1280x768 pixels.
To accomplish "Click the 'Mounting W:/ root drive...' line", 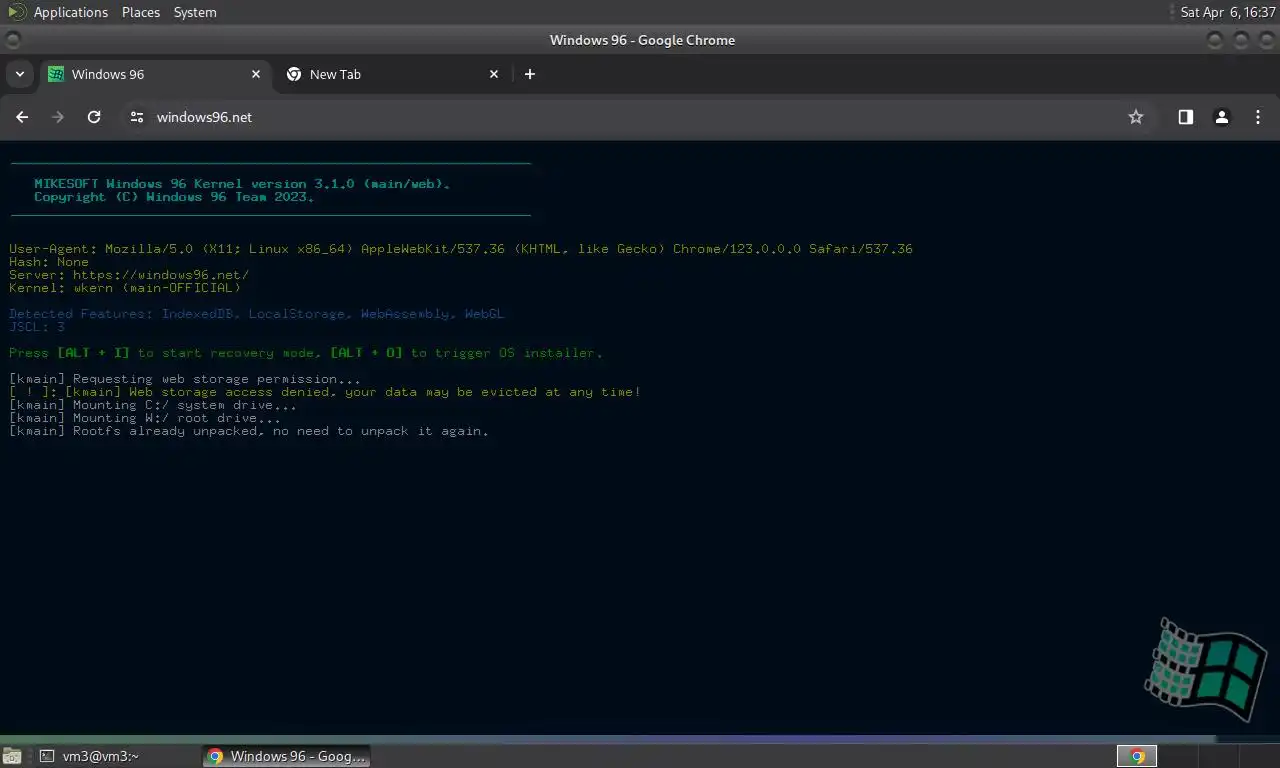I will coord(145,418).
